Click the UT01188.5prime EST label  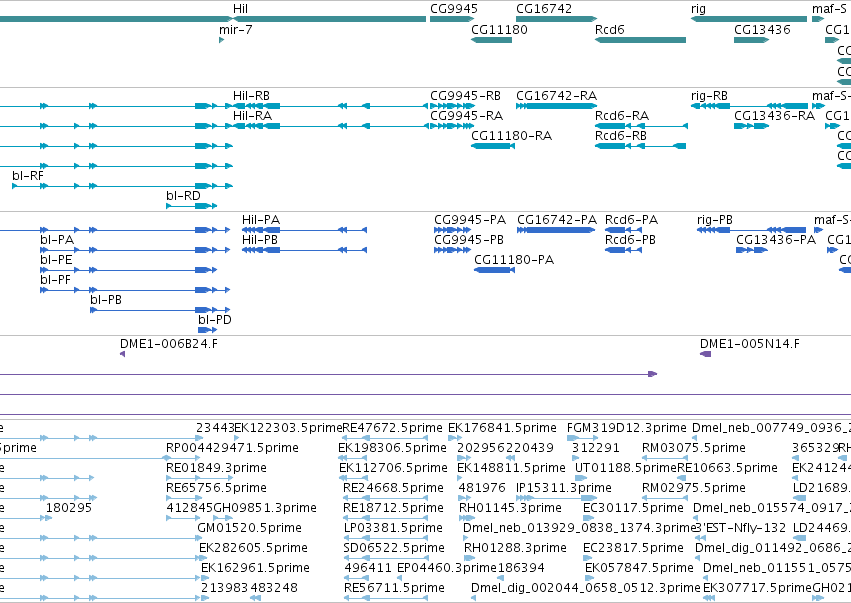(626, 468)
